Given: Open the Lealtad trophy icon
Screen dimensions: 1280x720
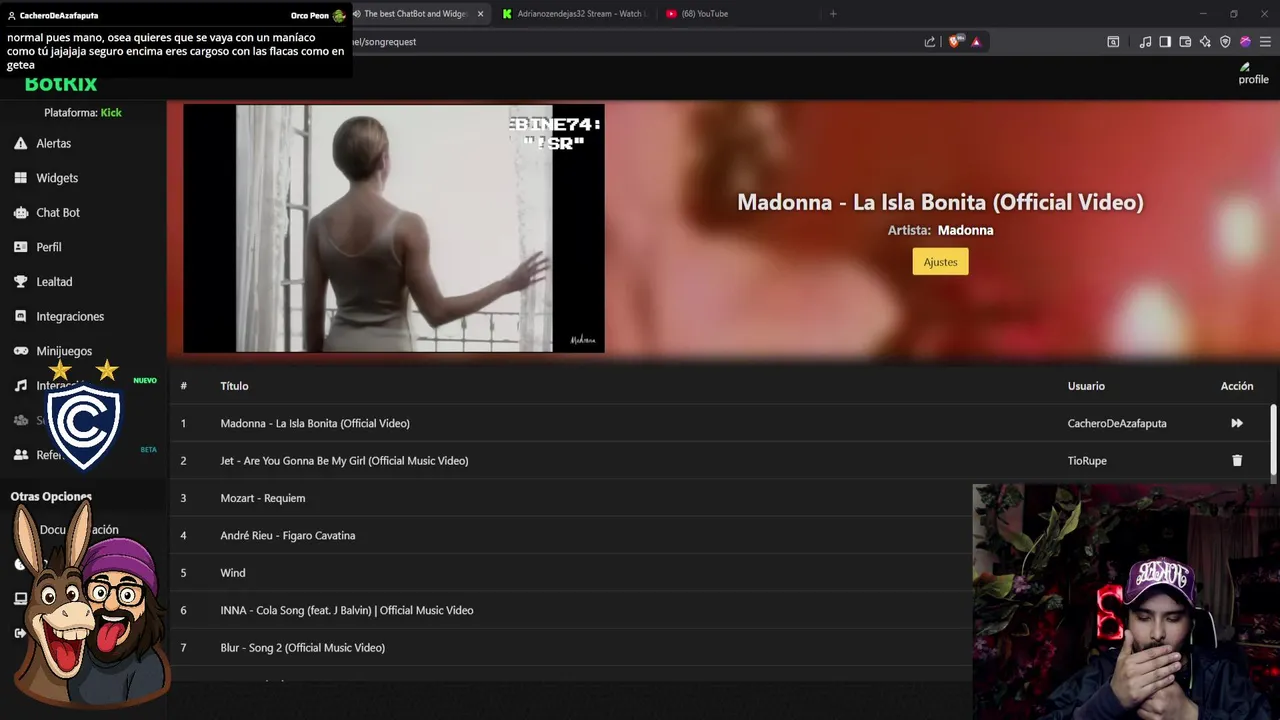Looking at the screenshot, I should pyautogui.click(x=20, y=282).
